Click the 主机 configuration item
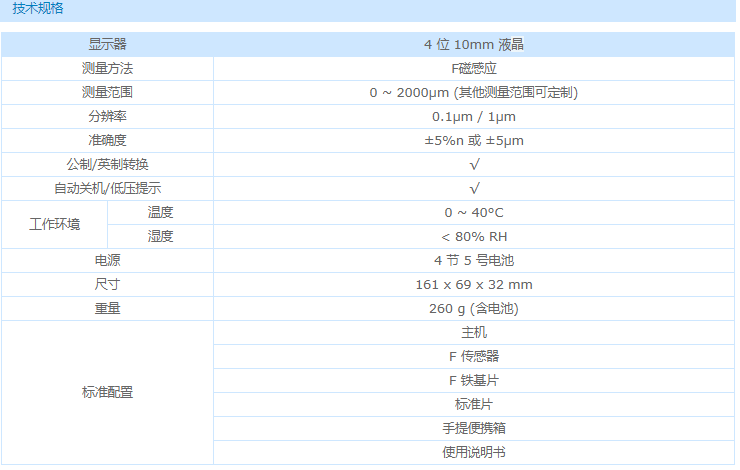The width and height of the screenshot is (740, 470). (474, 332)
